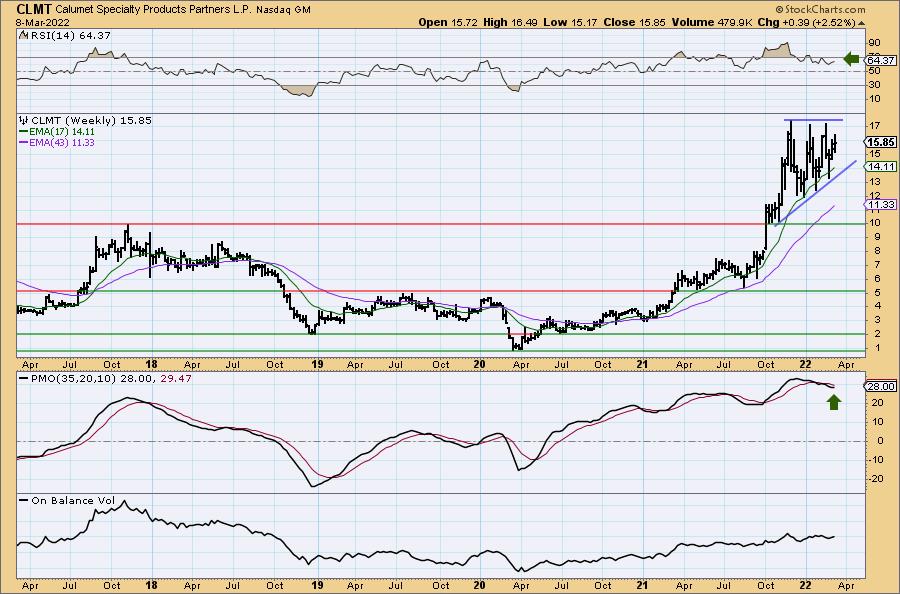Image resolution: width=900 pixels, height=594 pixels.
Task: Click year 21 on the price panel time axis
Action: pos(643,364)
